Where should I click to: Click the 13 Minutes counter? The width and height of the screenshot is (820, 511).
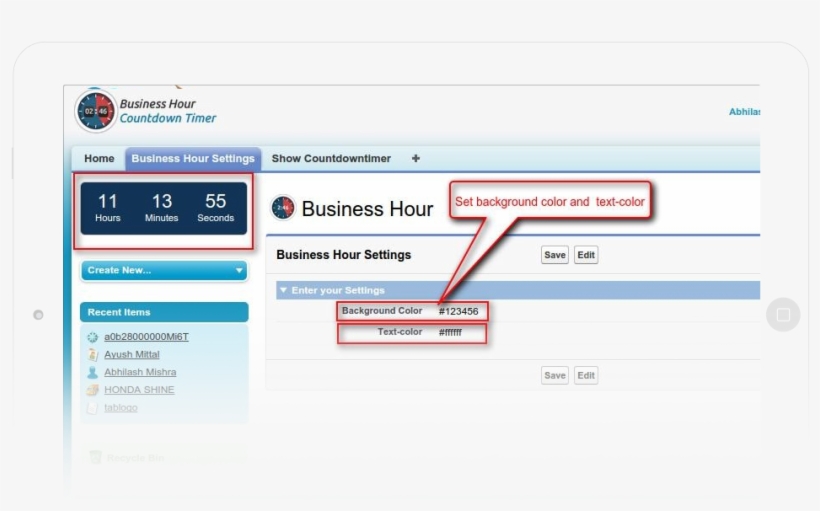click(x=162, y=208)
